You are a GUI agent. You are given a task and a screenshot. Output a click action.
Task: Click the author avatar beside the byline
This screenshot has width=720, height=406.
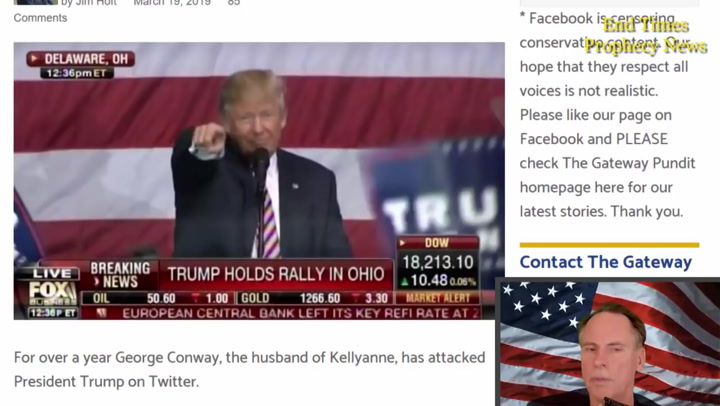[35, 2]
